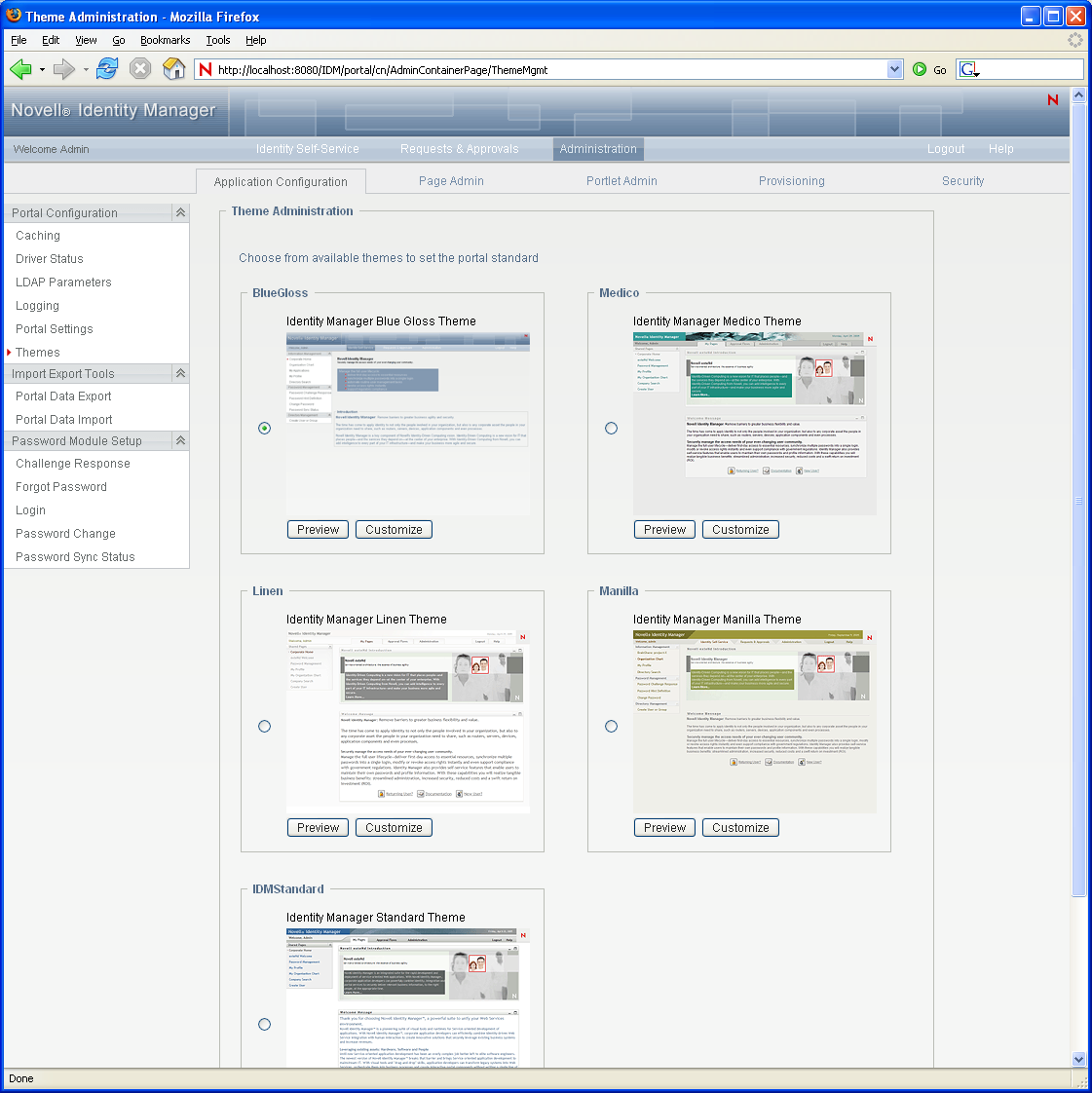Collapse the Portal Configuration section
The height and width of the screenshot is (1093, 1092).
(180, 212)
